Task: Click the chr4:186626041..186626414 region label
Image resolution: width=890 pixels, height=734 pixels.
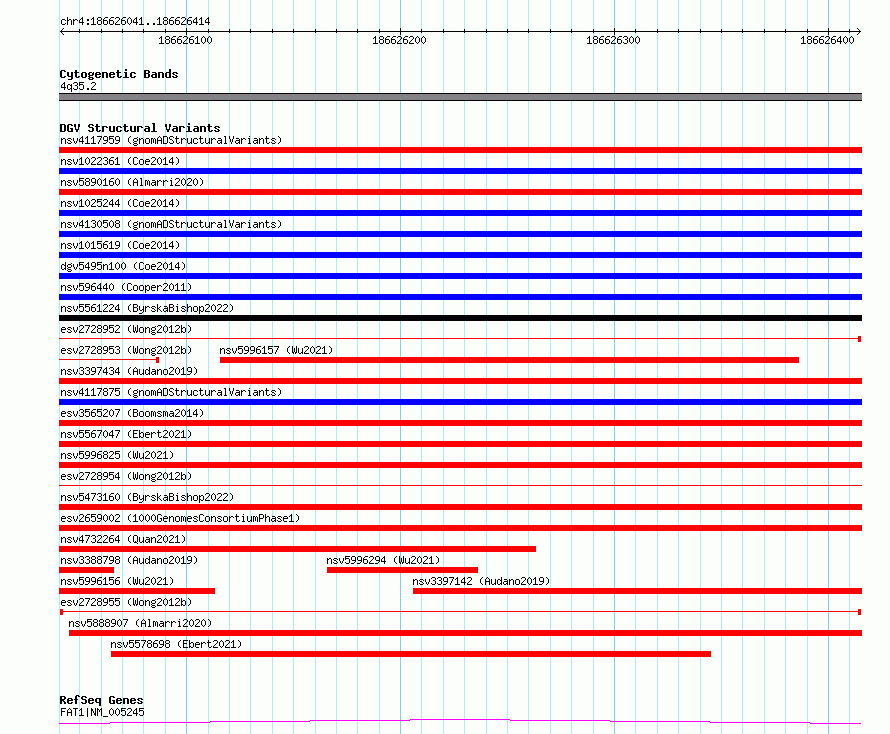Action: [135, 21]
